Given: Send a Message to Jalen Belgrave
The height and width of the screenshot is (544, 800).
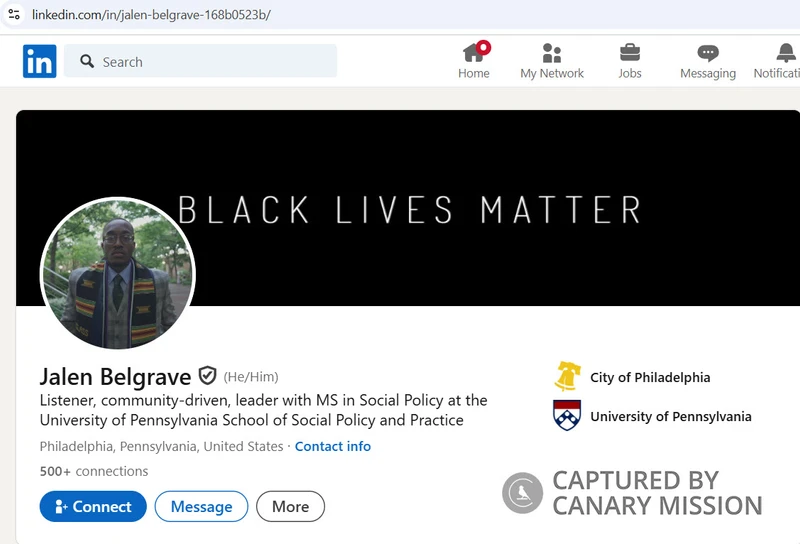Looking at the screenshot, I should 201,506.
